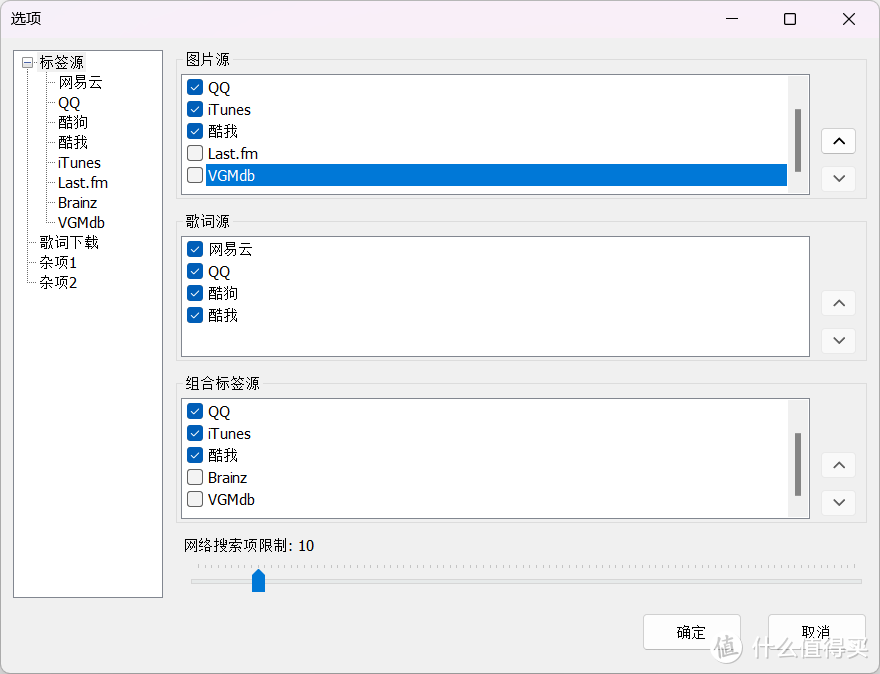Image resolution: width=880 pixels, height=674 pixels.
Task: Disable 网易云 in the 歌词源 list
Action: pos(194,249)
